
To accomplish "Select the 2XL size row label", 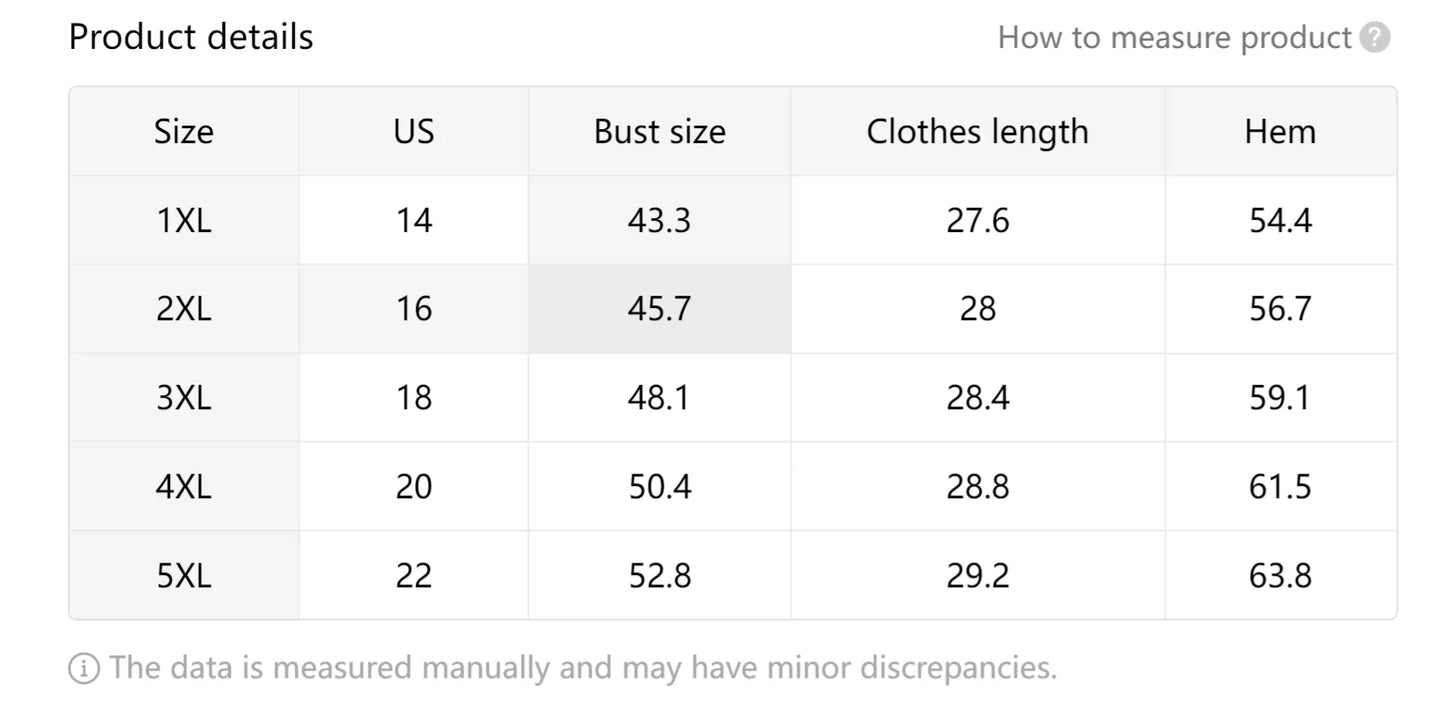I will 183,308.
